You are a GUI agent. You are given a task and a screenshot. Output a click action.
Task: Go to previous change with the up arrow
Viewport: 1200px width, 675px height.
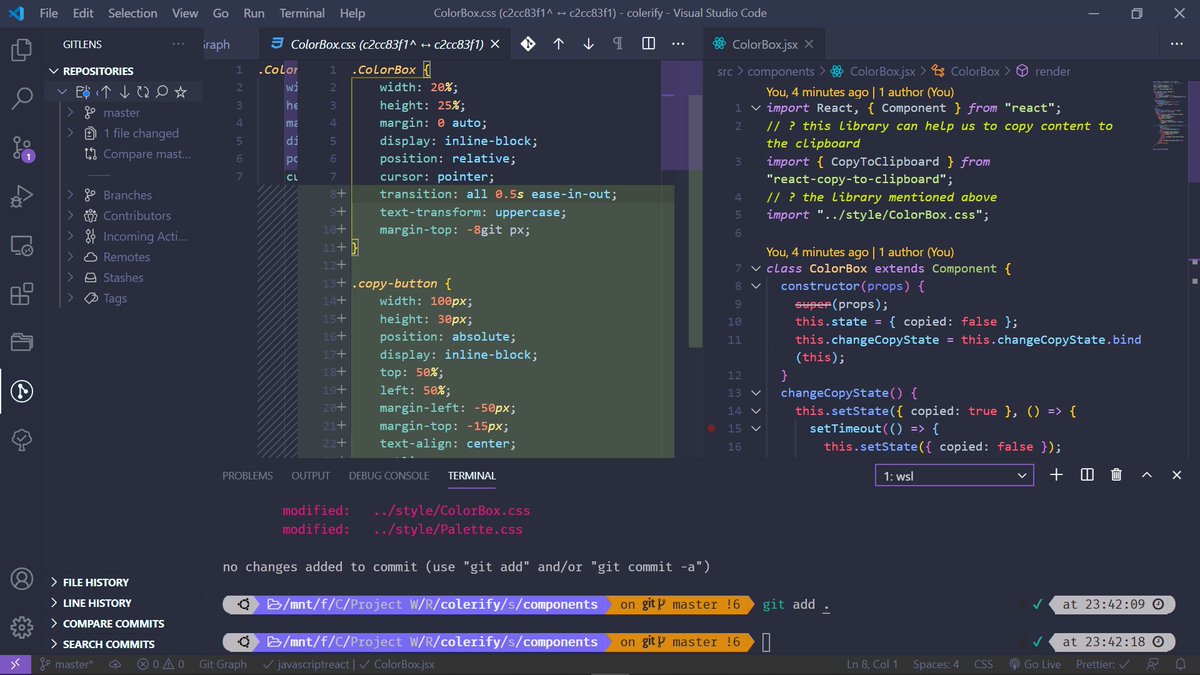(558, 44)
